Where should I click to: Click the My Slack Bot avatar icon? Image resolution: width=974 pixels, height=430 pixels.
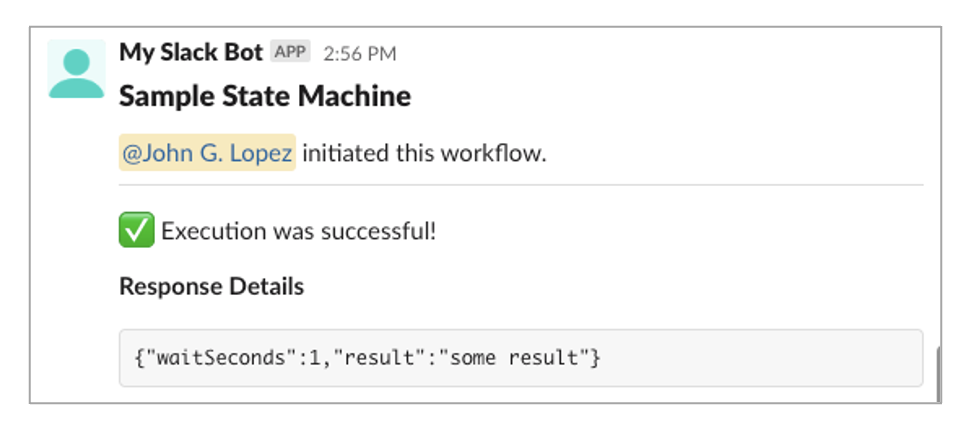tap(76, 69)
